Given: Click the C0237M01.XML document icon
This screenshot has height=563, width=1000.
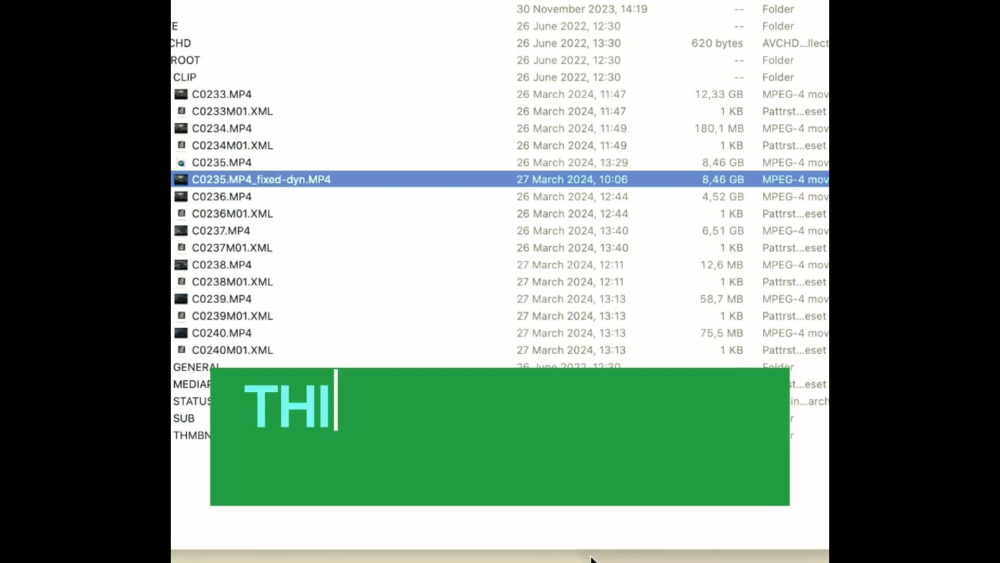Looking at the screenshot, I should click(182, 247).
